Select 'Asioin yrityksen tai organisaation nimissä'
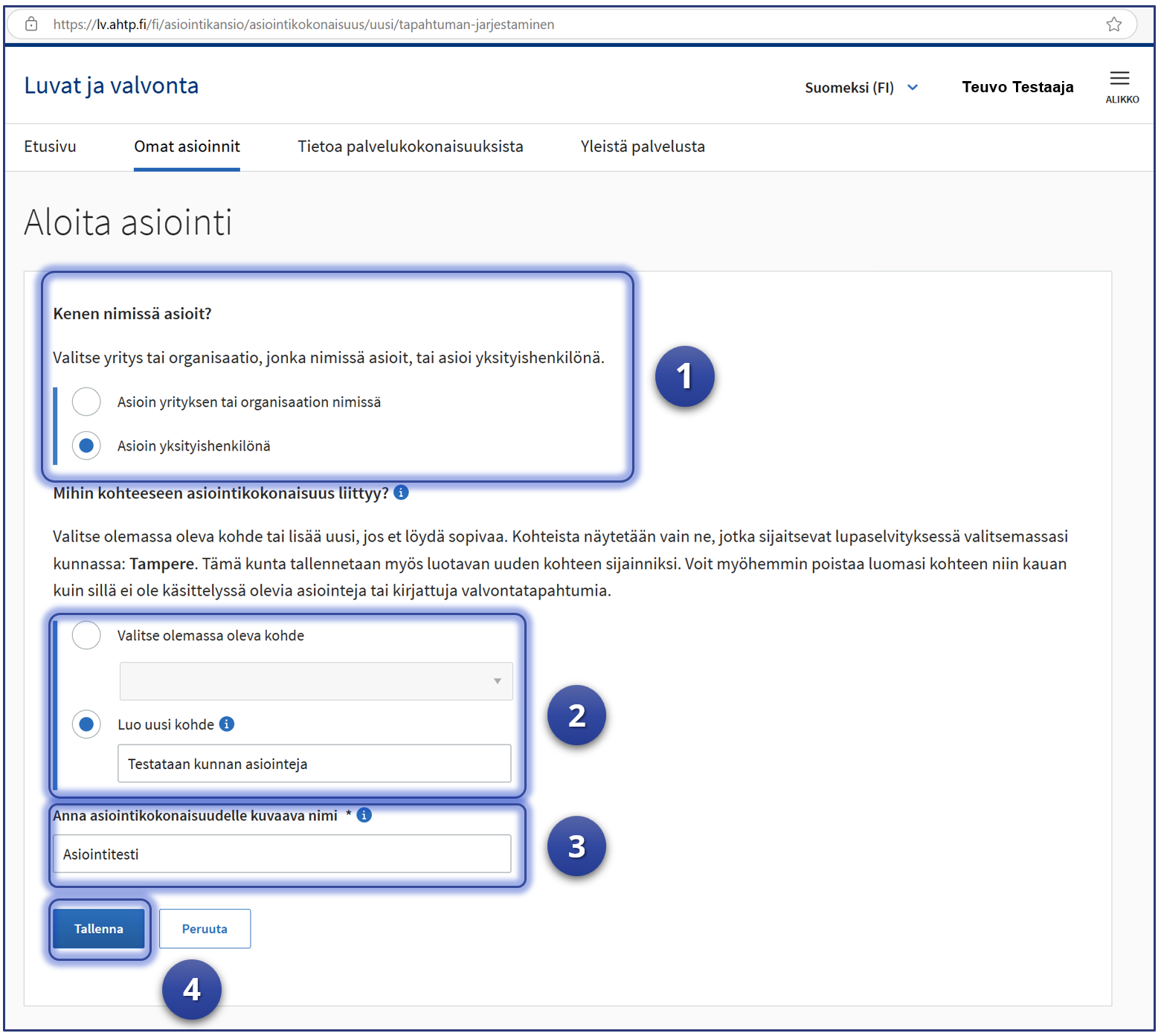Image resolution: width=1161 pixels, height=1036 pixels. [x=86, y=402]
